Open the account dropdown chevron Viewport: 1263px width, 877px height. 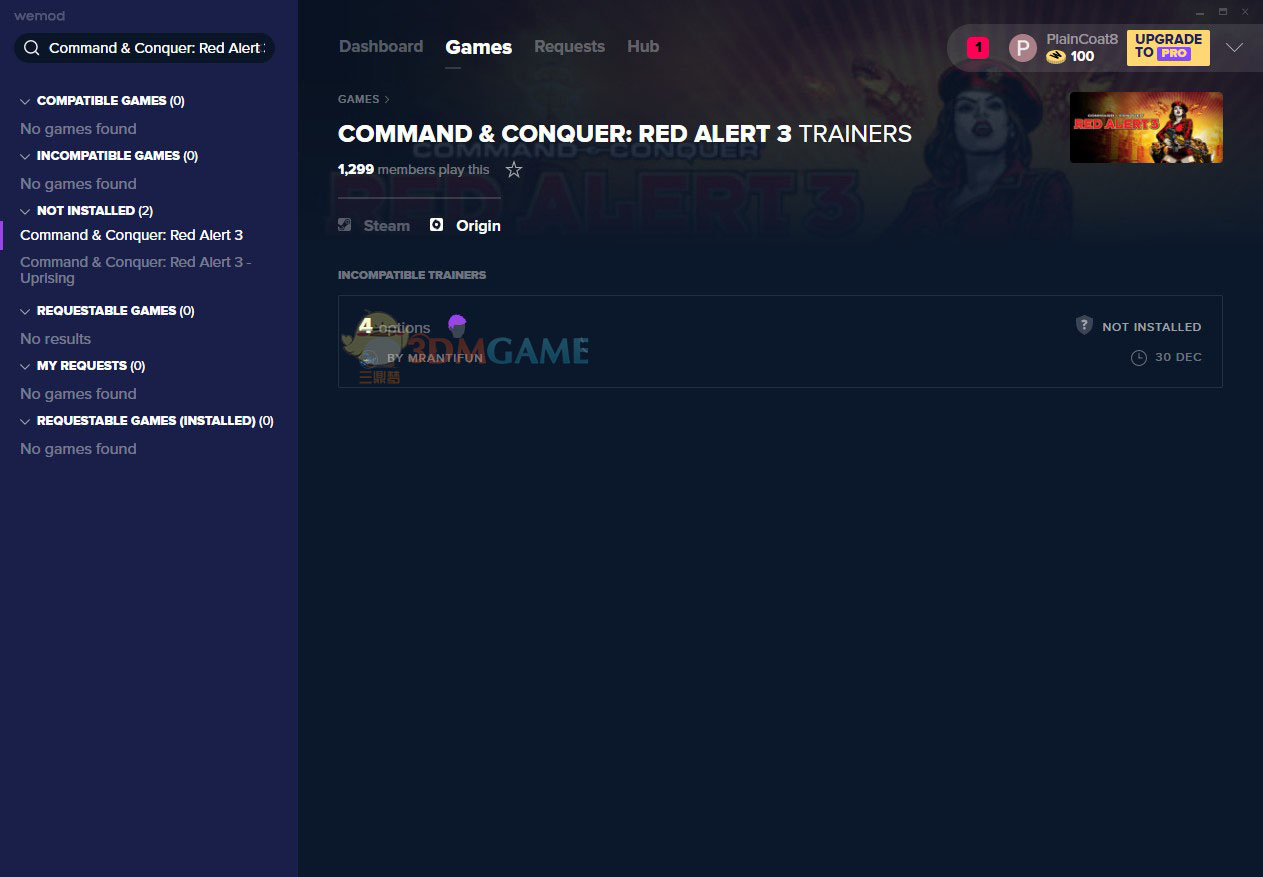point(1234,48)
